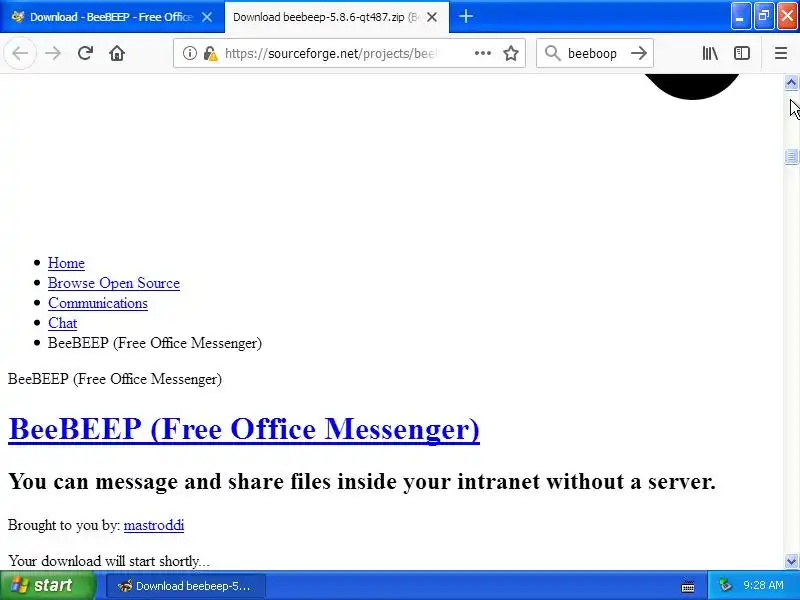The image size is (800, 600).
Task: Click scrollbar down arrow
Action: point(791,562)
